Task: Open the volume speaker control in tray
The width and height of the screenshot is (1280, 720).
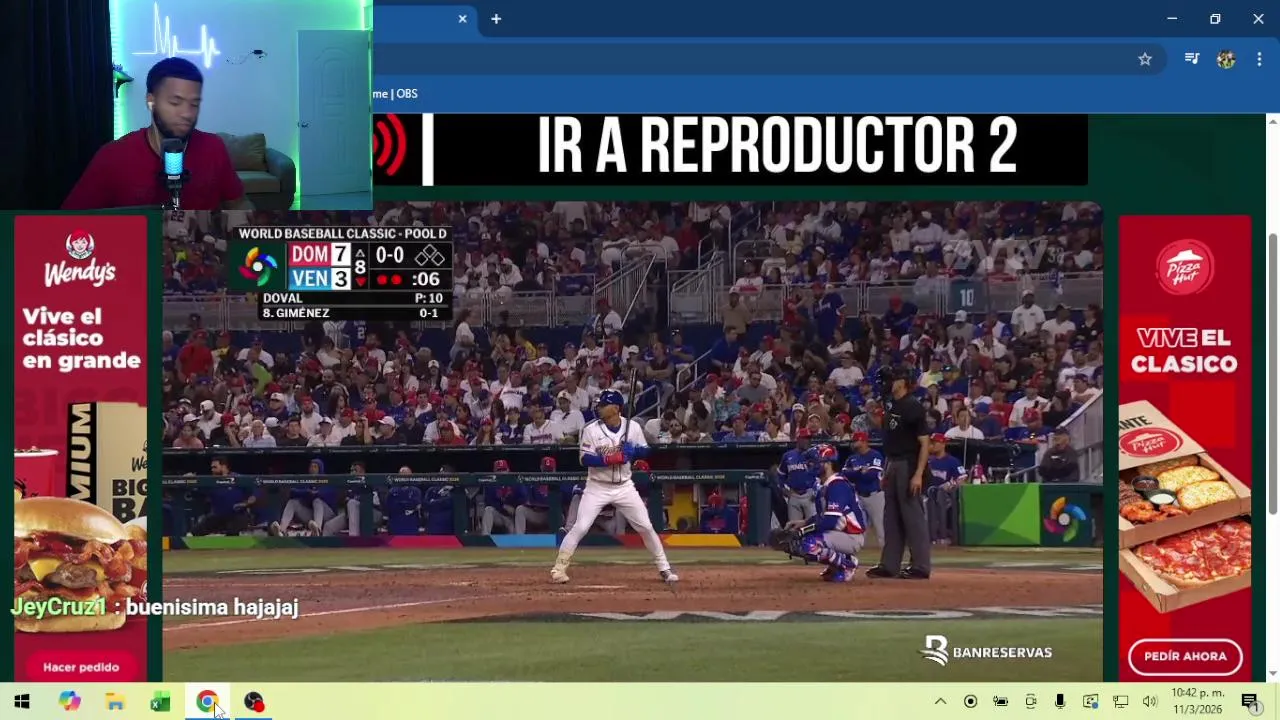Action: pyautogui.click(x=1150, y=702)
